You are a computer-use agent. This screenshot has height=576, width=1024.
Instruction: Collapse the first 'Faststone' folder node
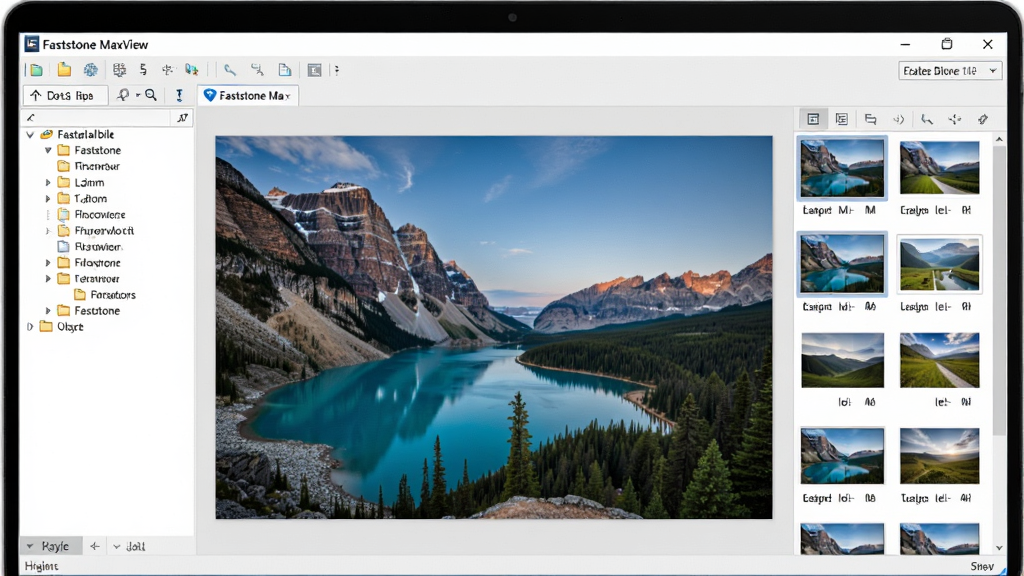48,150
